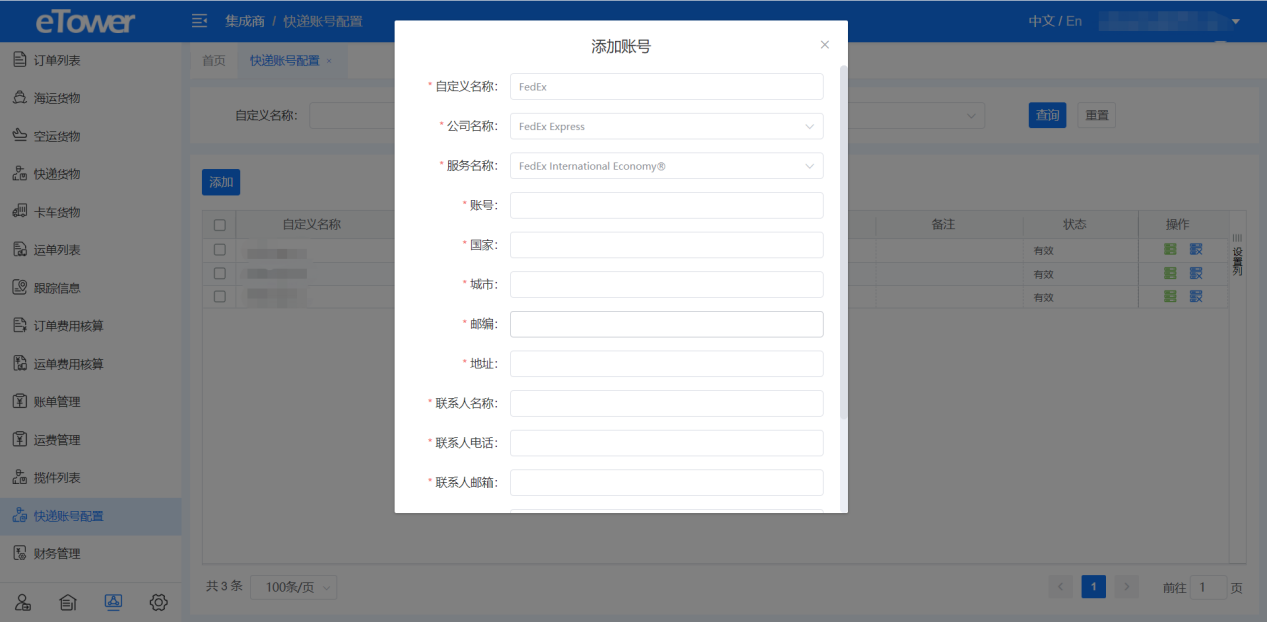Close the 添加账号 dialog
Screen dimensions: 1267x622
[825, 45]
